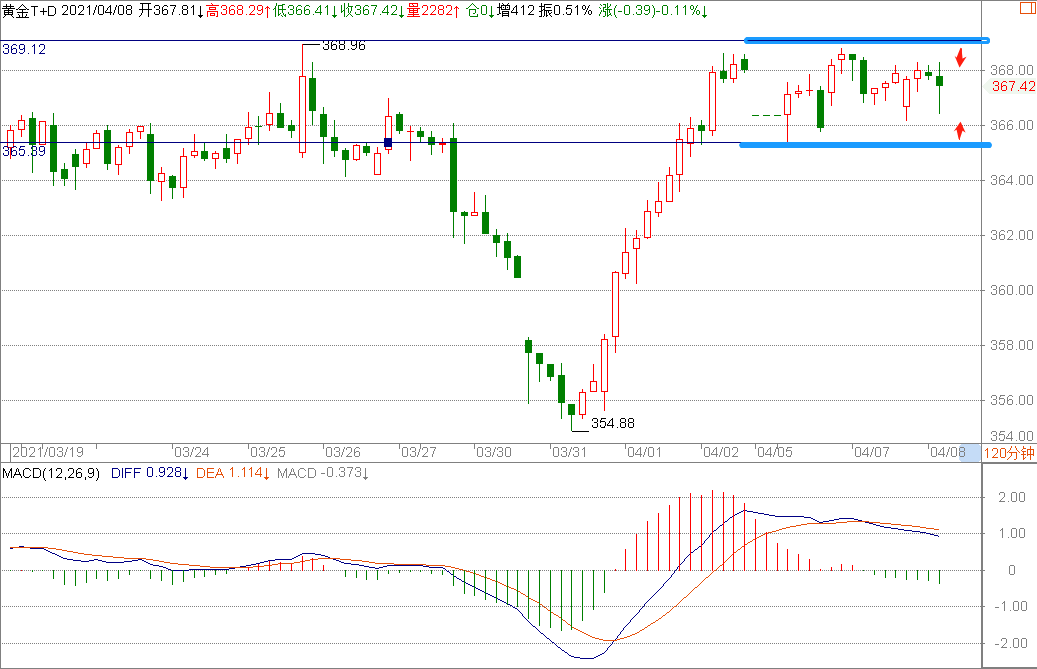Screen dimensions: 1037x669
Task: Click the change value 涨(-0.39)-0.11%
Action: click(x=653, y=11)
